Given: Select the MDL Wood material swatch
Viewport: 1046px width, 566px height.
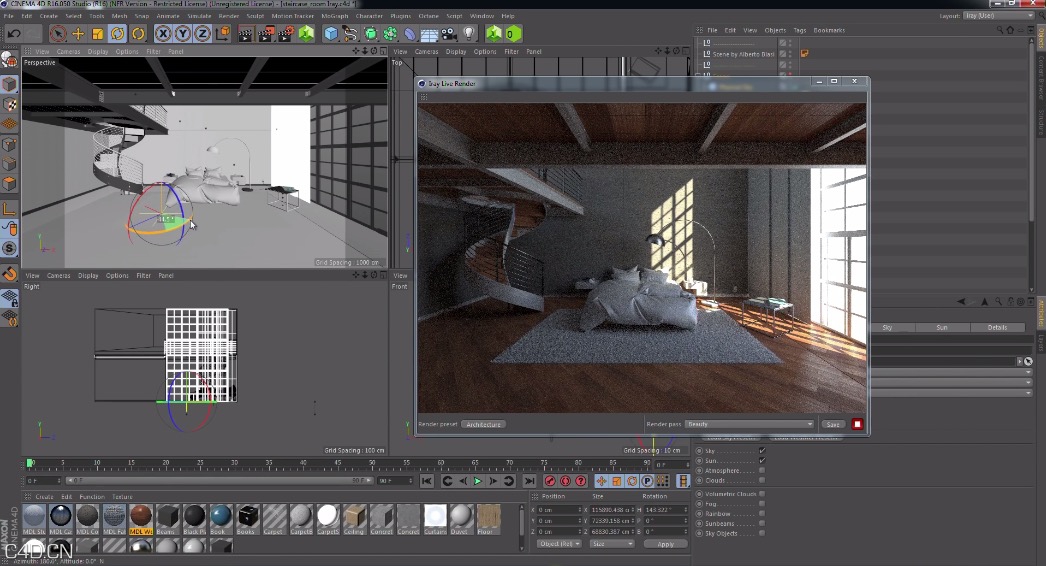Looking at the screenshot, I should tap(141, 519).
